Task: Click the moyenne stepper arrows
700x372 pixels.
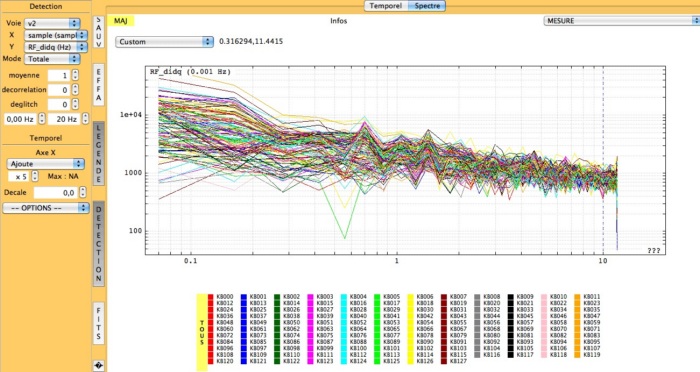Action: pos(75,75)
